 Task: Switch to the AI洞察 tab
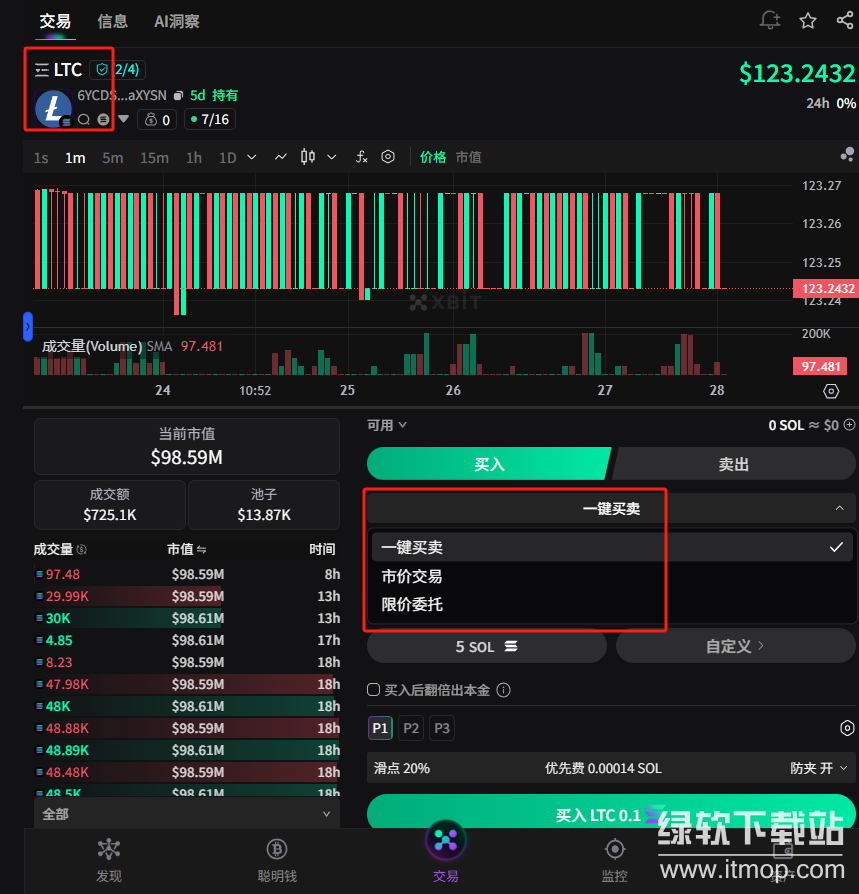pyautogui.click(x=177, y=21)
